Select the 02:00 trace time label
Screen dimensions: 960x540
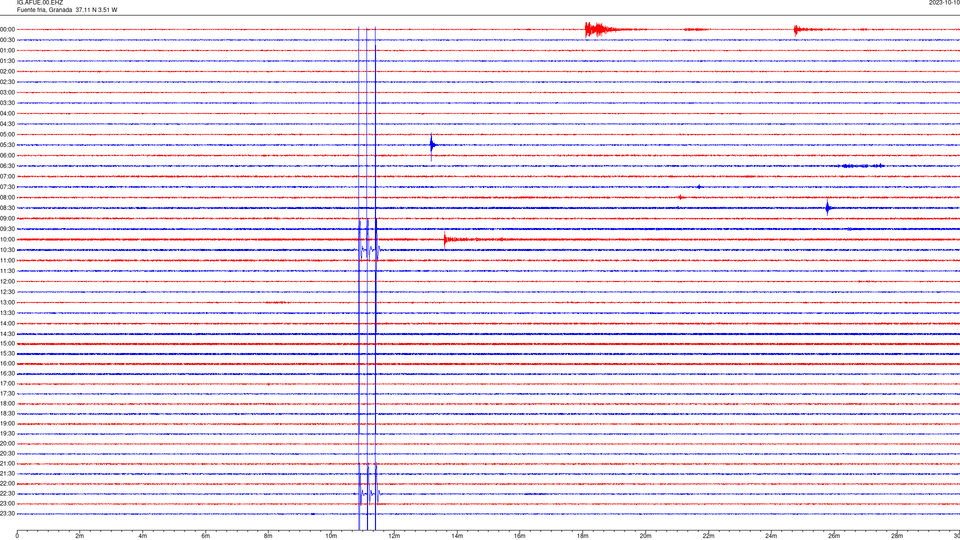tap(7, 72)
